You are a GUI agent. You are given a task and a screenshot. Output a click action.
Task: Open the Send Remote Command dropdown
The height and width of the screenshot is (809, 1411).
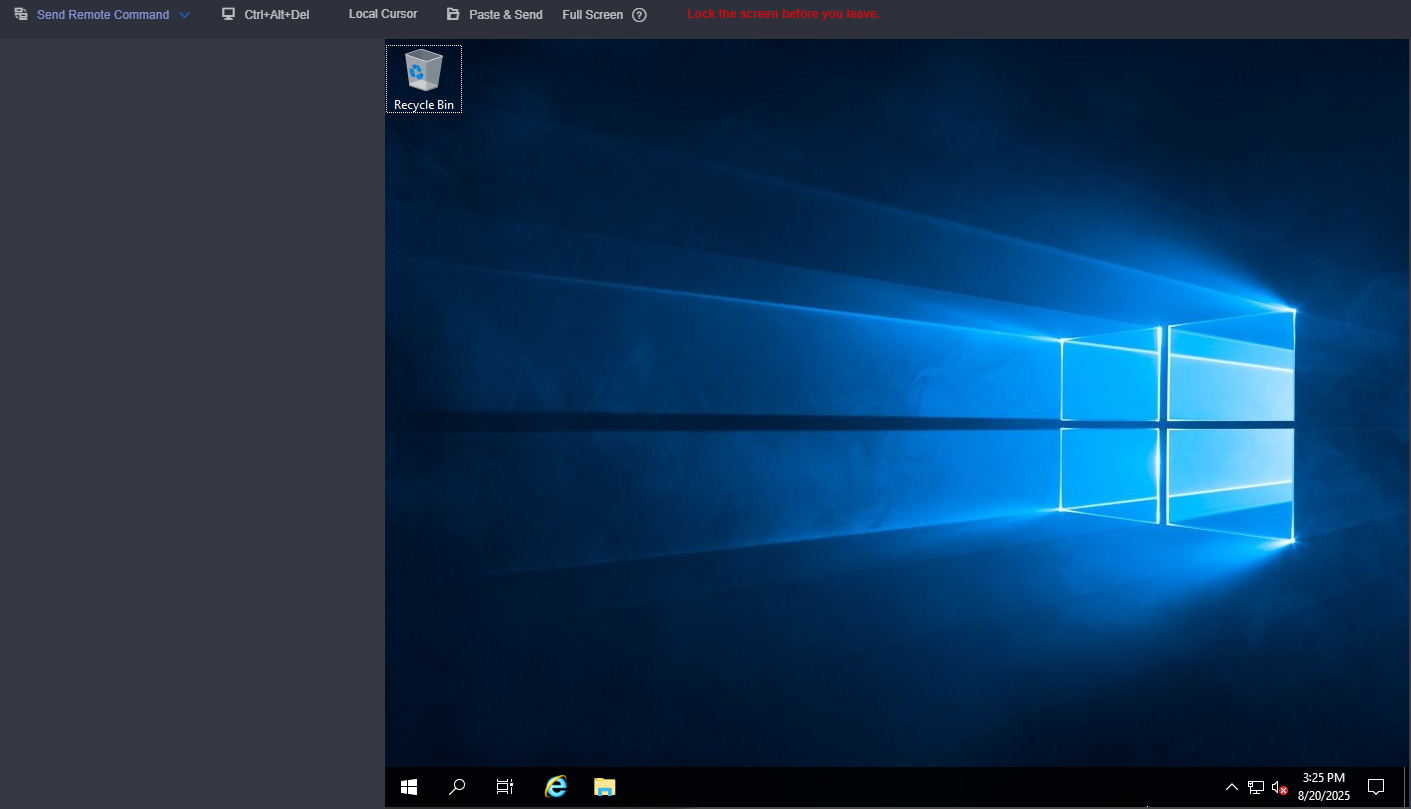tap(102, 15)
